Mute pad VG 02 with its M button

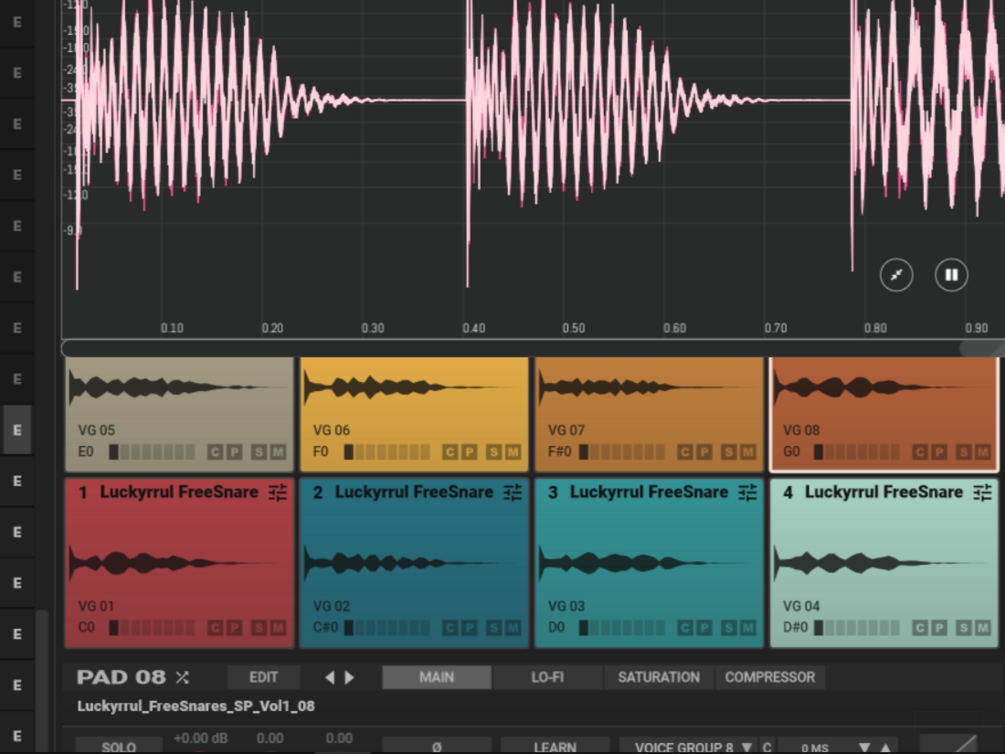(513, 628)
